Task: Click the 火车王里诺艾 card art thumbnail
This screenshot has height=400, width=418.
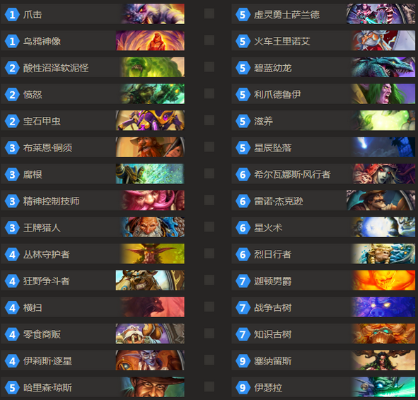Action: click(x=381, y=40)
